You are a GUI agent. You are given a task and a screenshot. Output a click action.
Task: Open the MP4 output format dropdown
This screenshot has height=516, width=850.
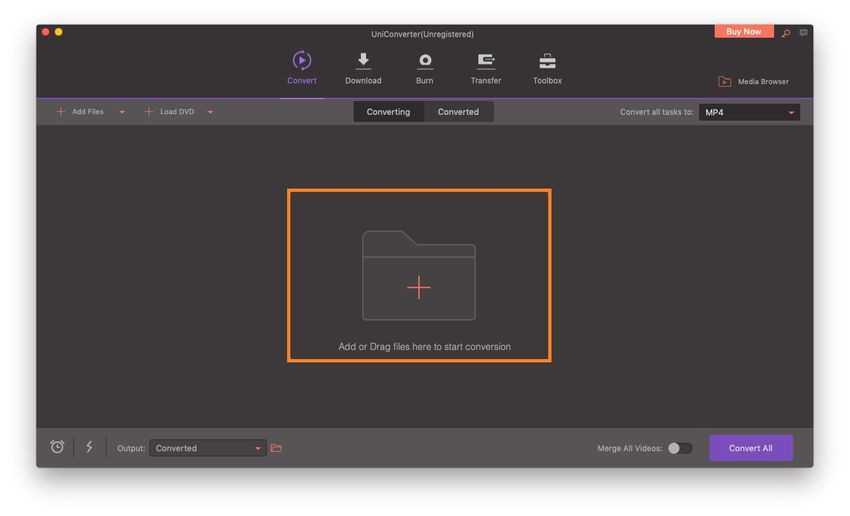(749, 112)
